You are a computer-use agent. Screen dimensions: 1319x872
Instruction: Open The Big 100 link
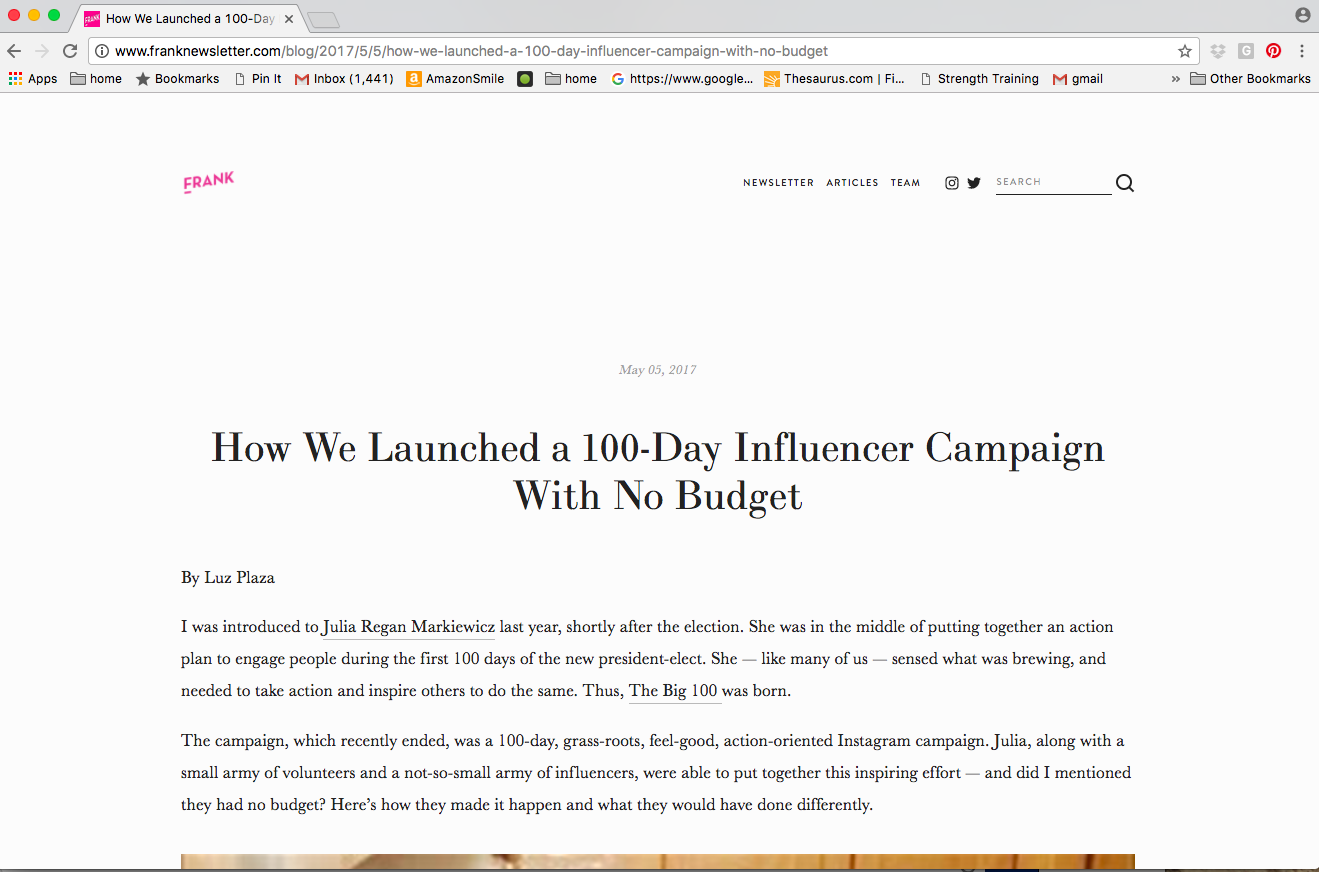coord(674,690)
